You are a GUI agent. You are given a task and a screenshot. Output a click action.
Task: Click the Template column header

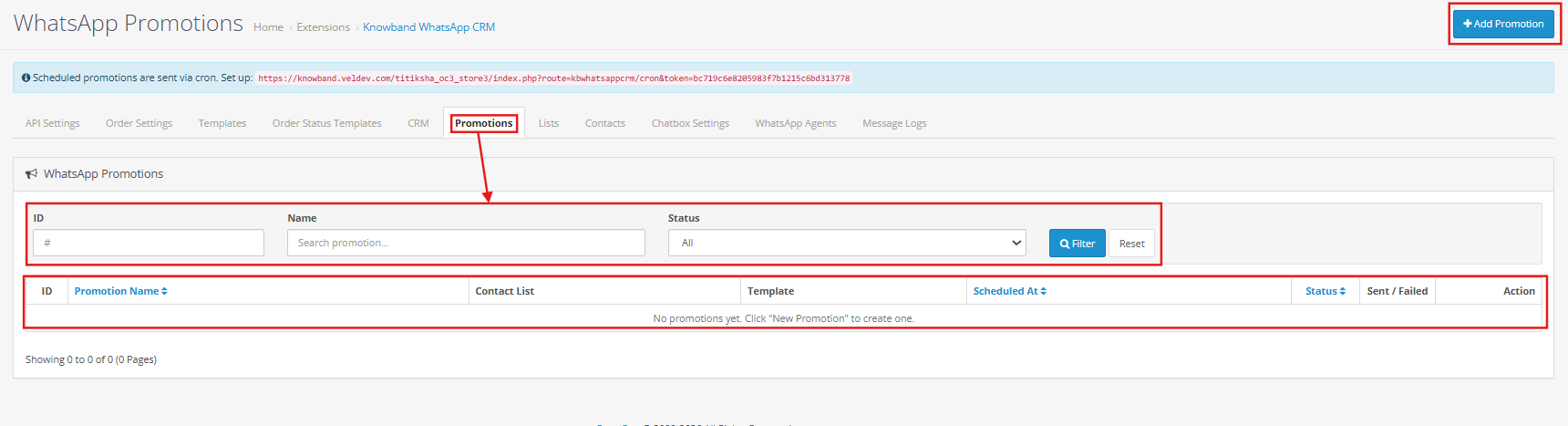tap(770, 291)
